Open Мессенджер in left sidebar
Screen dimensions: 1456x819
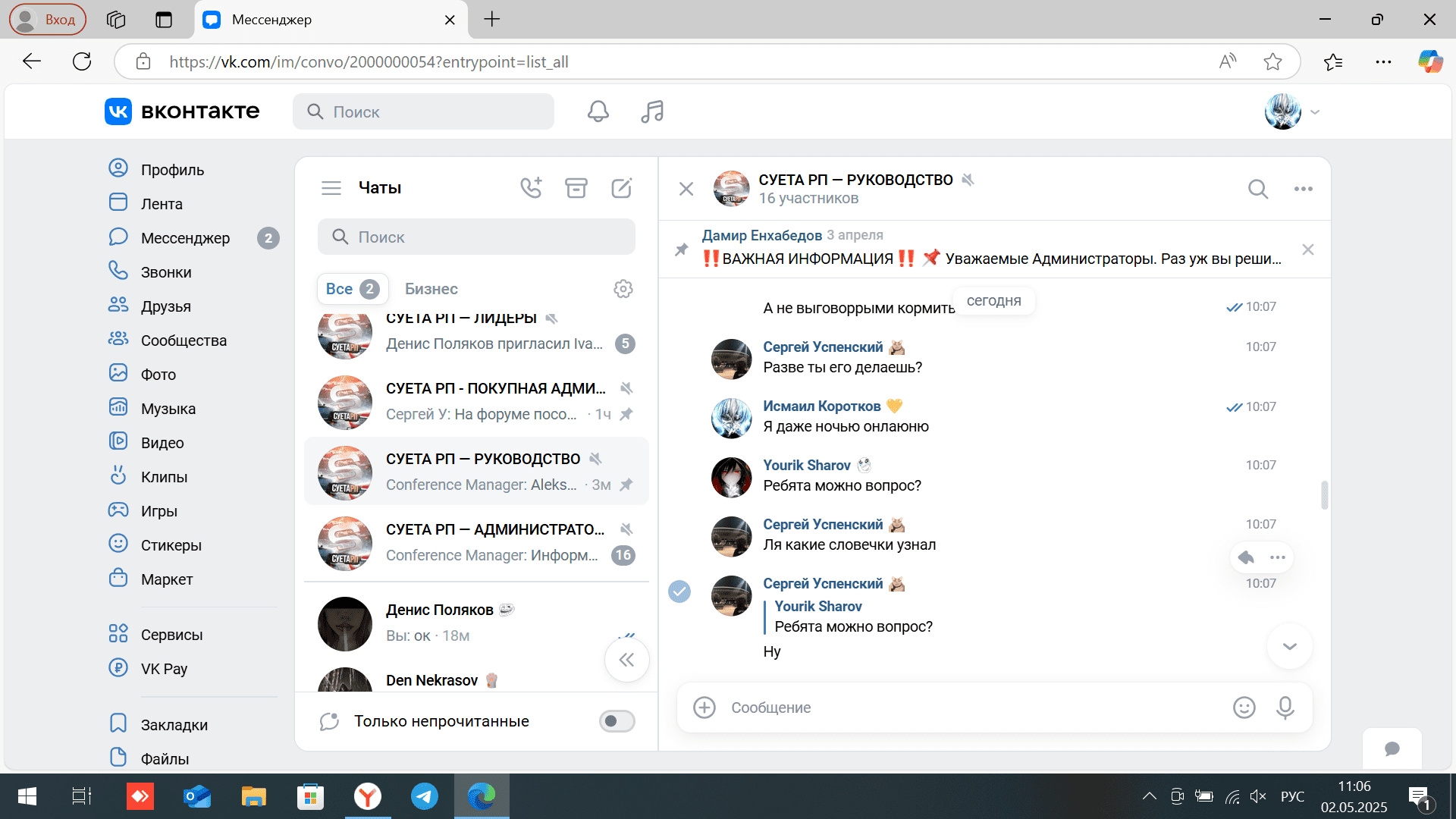coord(185,238)
